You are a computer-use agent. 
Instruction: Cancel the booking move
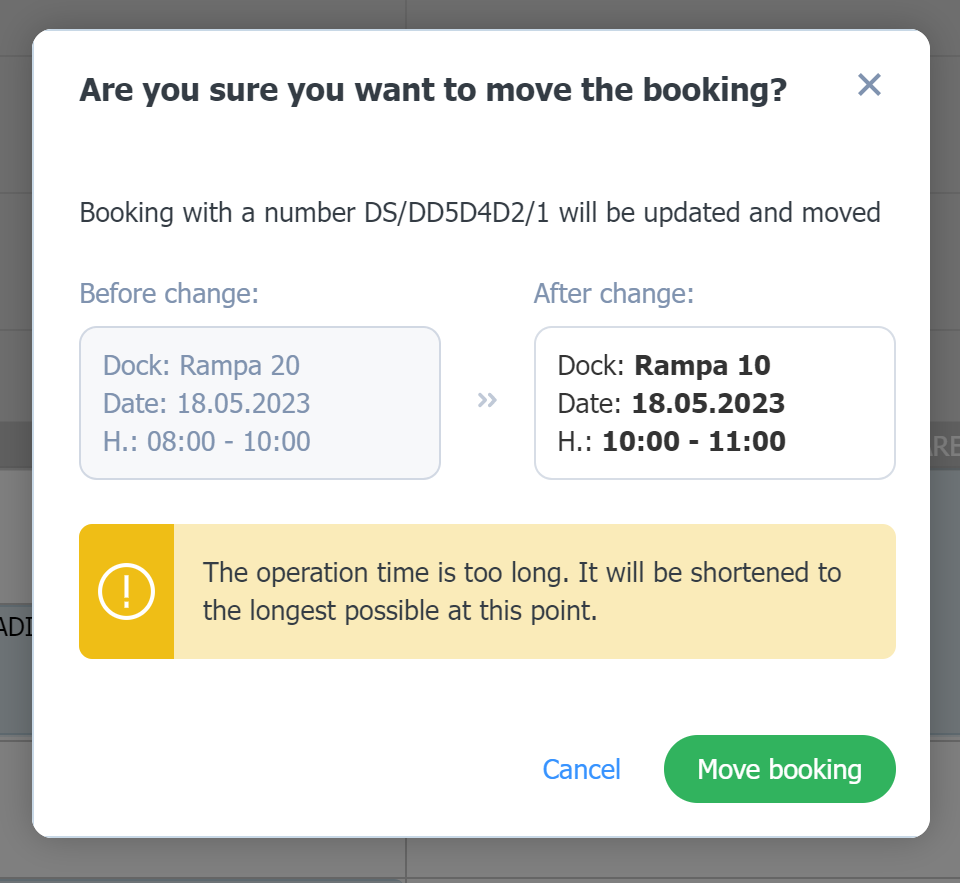(581, 770)
